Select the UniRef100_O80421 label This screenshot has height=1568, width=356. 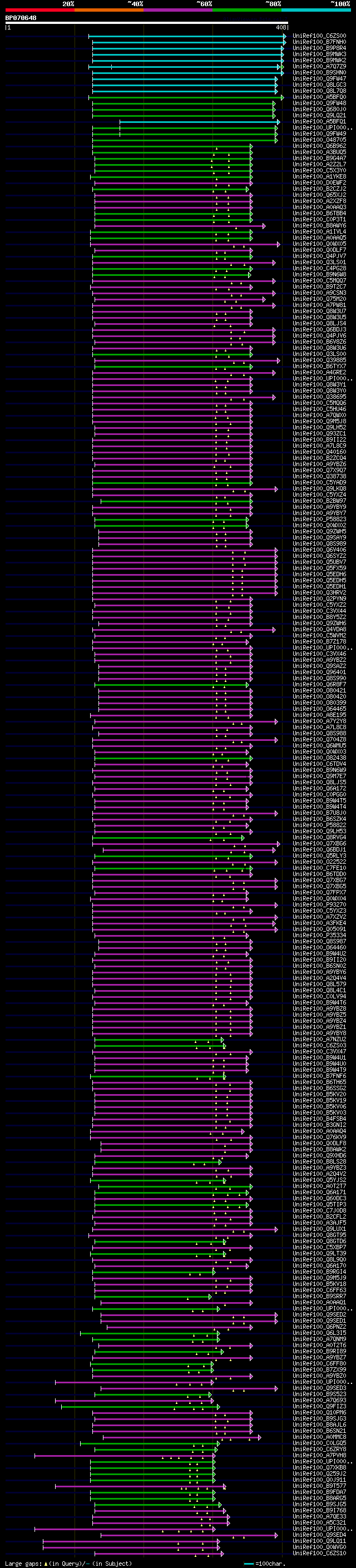319,690
